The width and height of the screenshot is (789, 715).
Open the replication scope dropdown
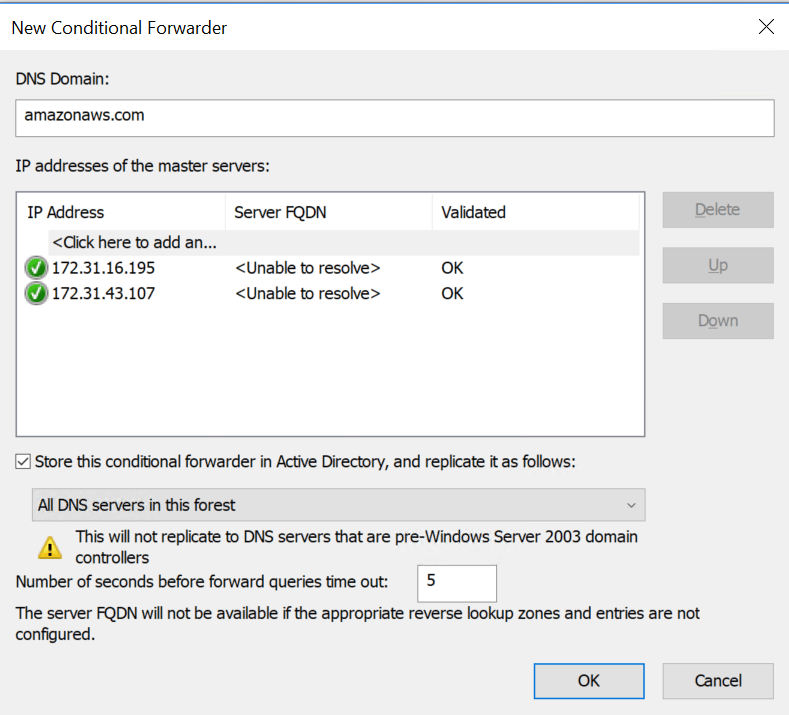coord(338,505)
